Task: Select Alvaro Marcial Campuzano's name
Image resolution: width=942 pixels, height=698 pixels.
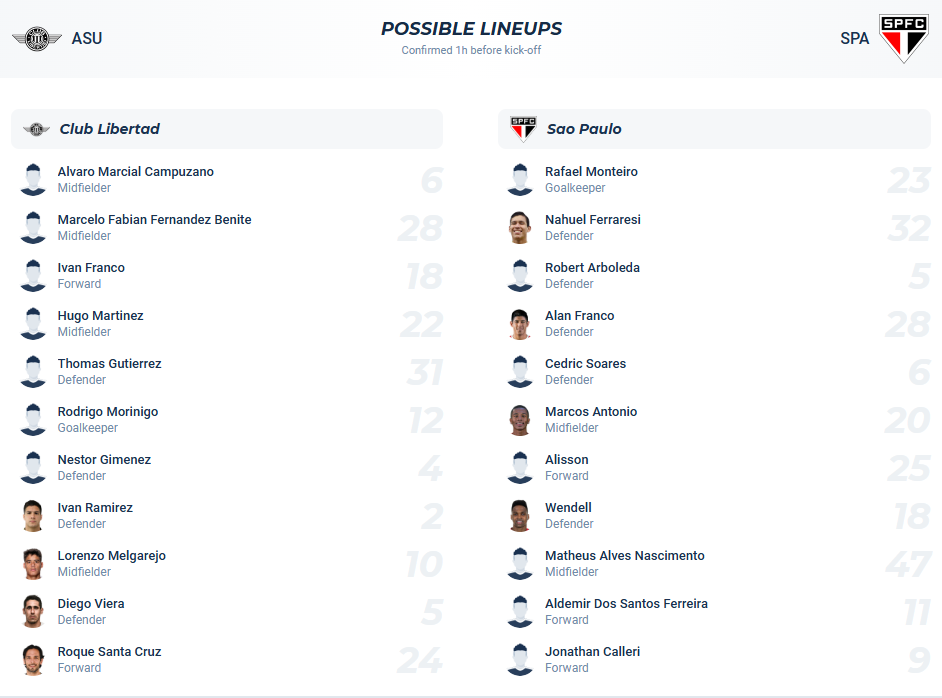Action: coord(135,171)
